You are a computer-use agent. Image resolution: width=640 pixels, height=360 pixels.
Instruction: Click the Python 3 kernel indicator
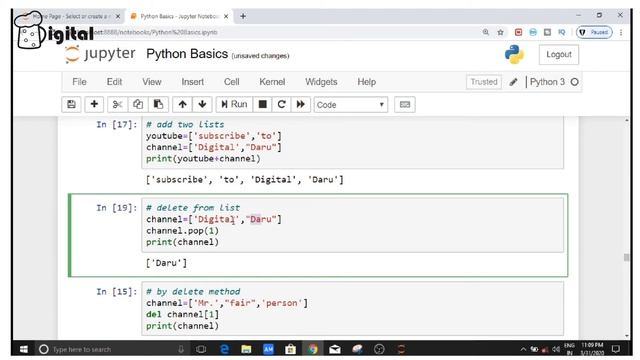click(x=547, y=82)
